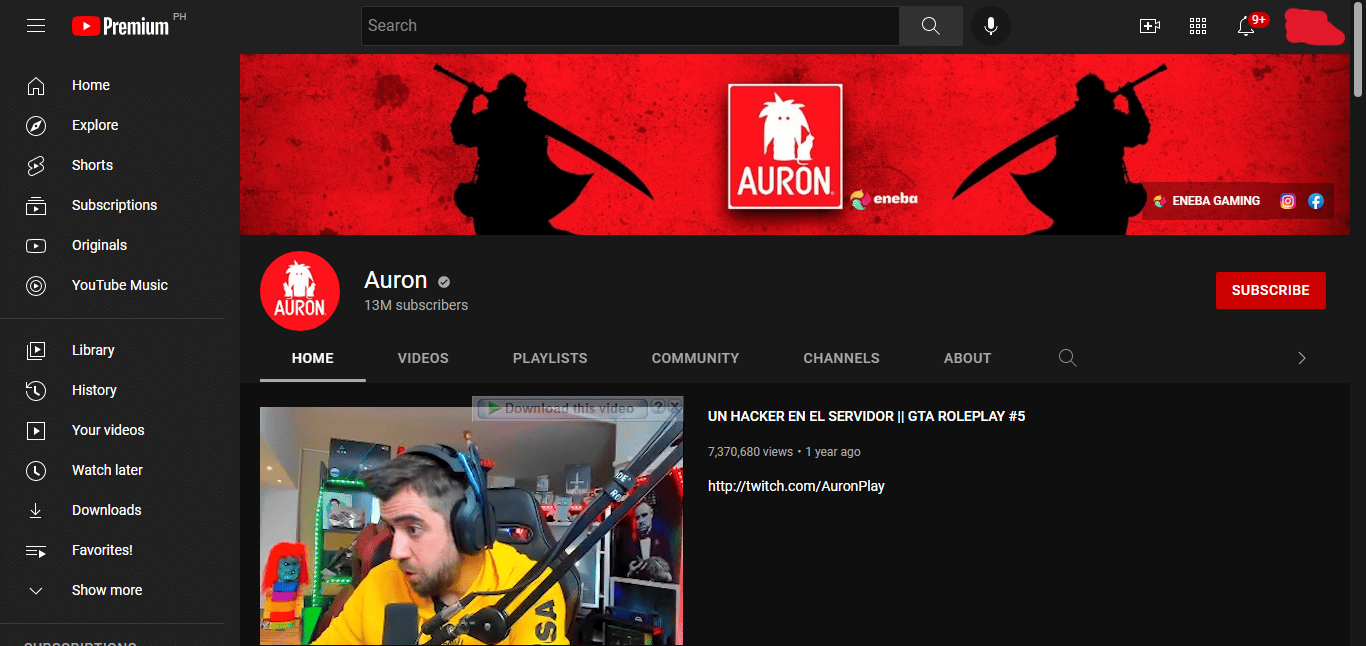Start voice search with microphone

tap(990, 26)
